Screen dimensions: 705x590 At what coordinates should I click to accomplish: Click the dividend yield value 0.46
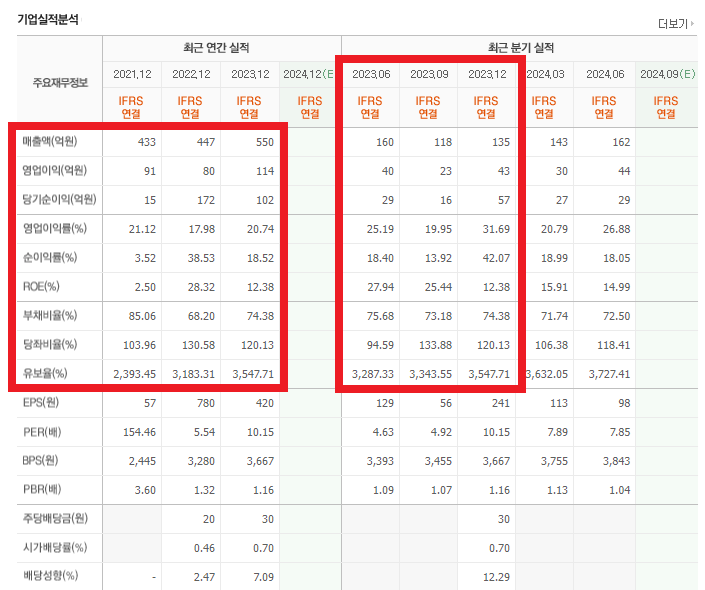coord(204,548)
